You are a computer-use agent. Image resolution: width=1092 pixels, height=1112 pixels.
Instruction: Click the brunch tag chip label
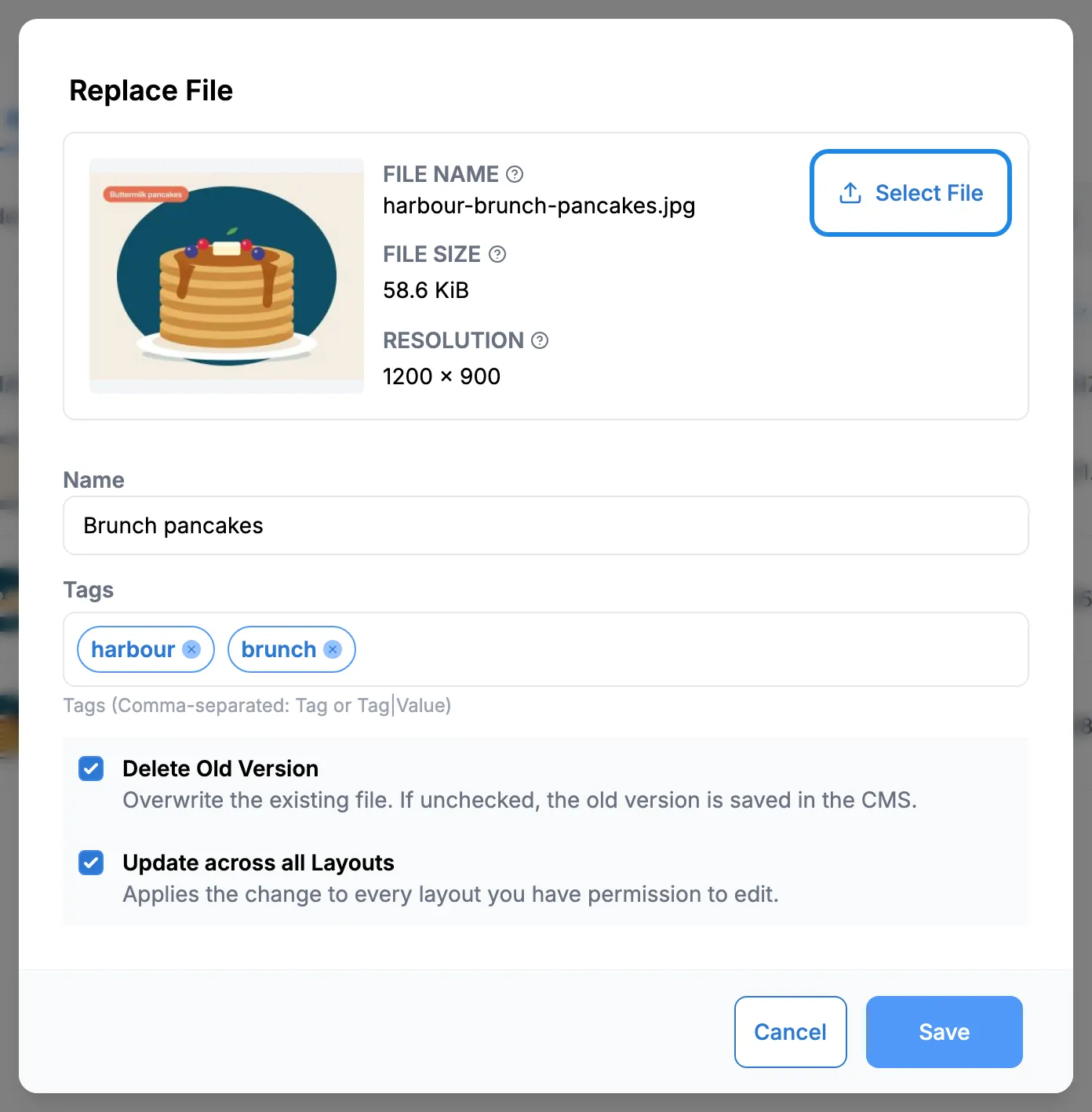278,649
